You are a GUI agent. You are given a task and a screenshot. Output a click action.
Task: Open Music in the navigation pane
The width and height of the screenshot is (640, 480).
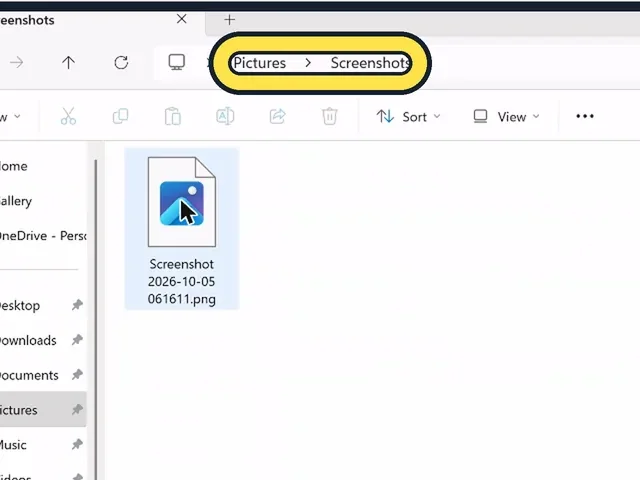[13, 445]
